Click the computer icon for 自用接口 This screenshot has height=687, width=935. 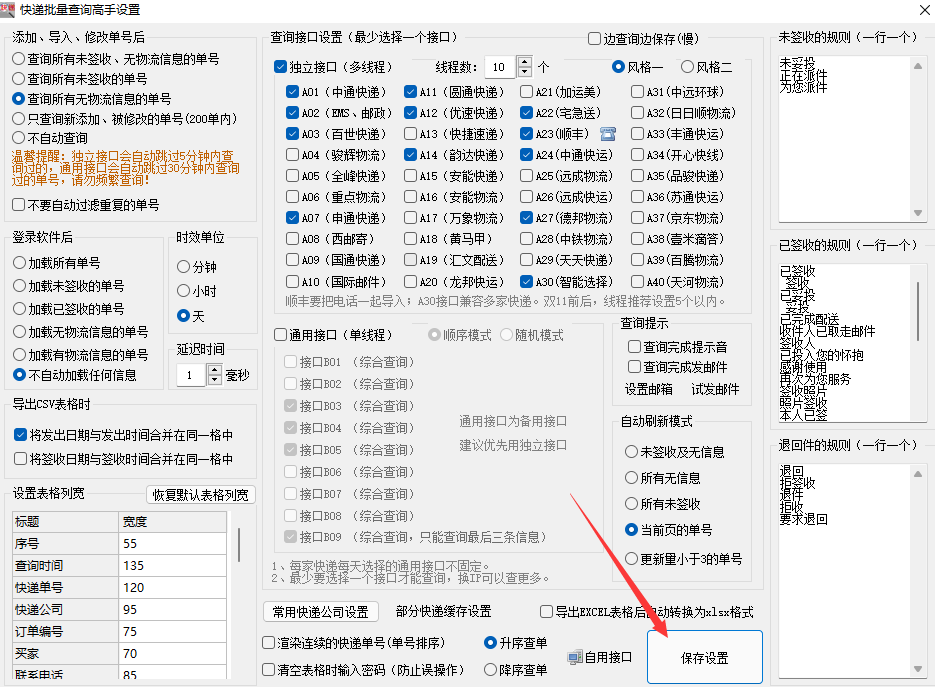(x=574, y=657)
